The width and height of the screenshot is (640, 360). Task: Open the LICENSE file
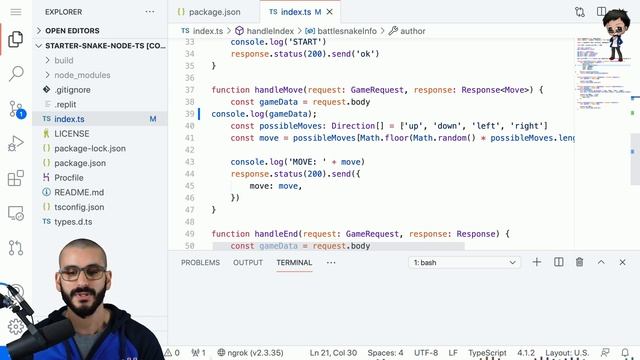pyautogui.click(x=100, y=134)
